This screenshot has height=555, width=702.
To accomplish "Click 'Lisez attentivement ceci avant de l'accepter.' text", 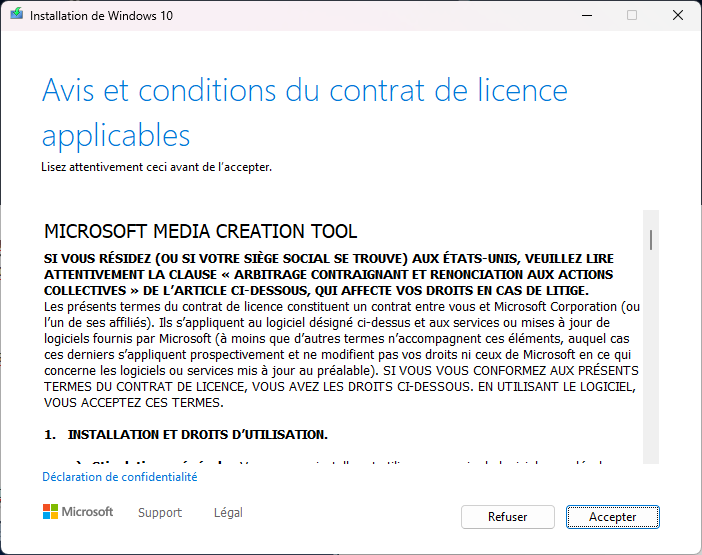I will pyautogui.click(x=157, y=167).
